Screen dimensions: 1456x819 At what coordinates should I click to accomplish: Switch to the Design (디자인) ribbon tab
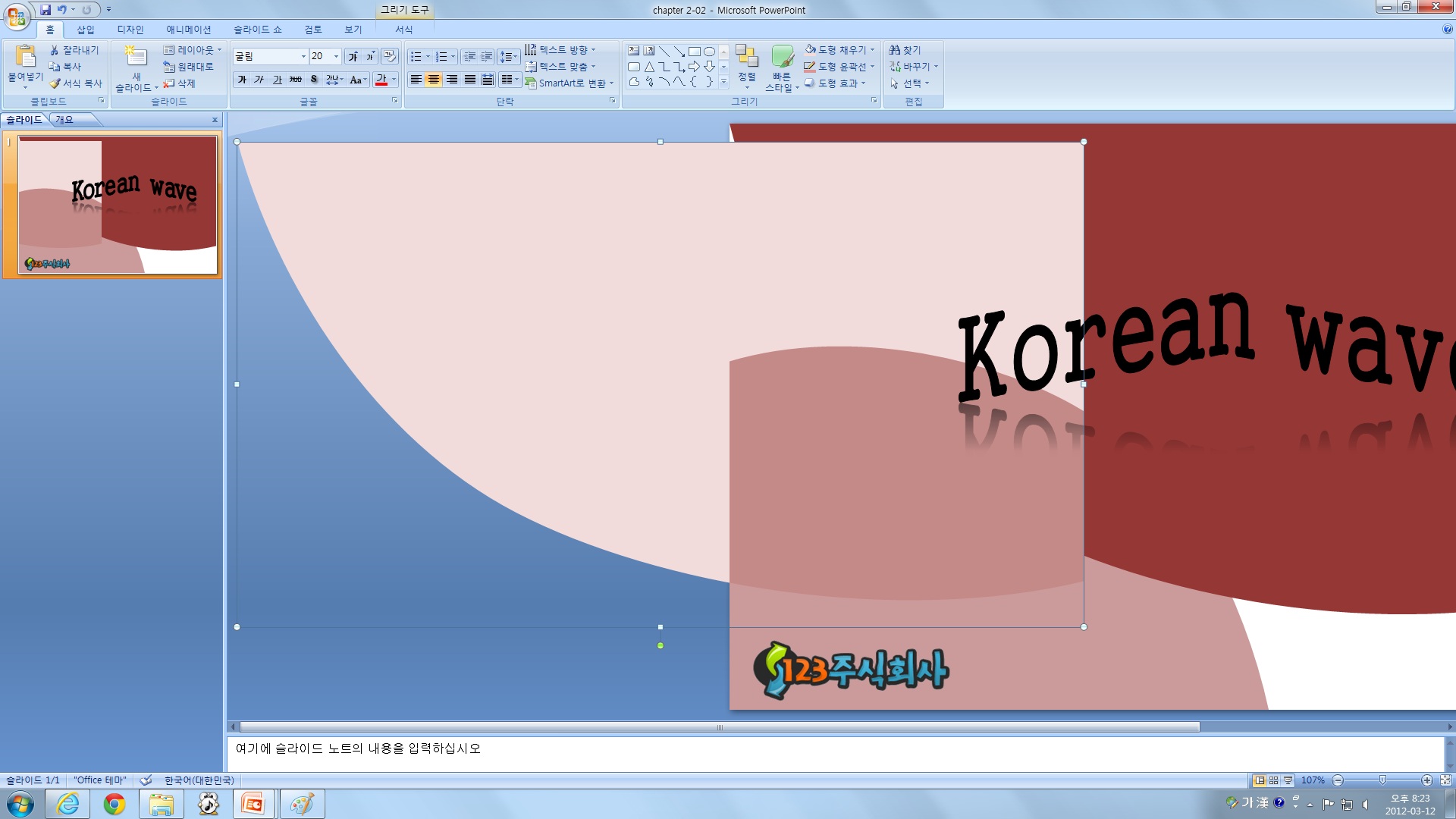(130, 30)
